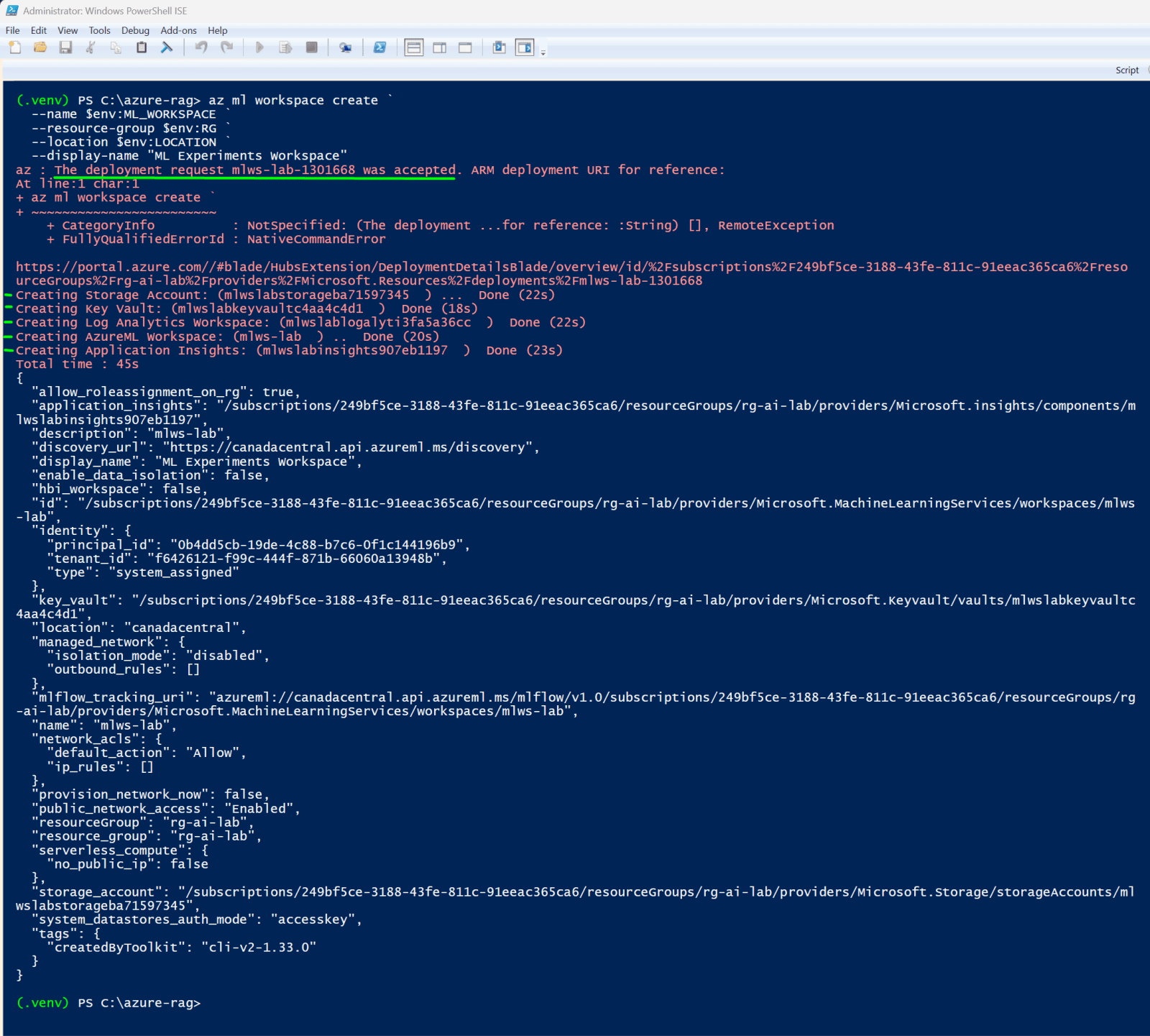
Task: Click the console prompt at the bottom
Action: (x=109, y=1003)
